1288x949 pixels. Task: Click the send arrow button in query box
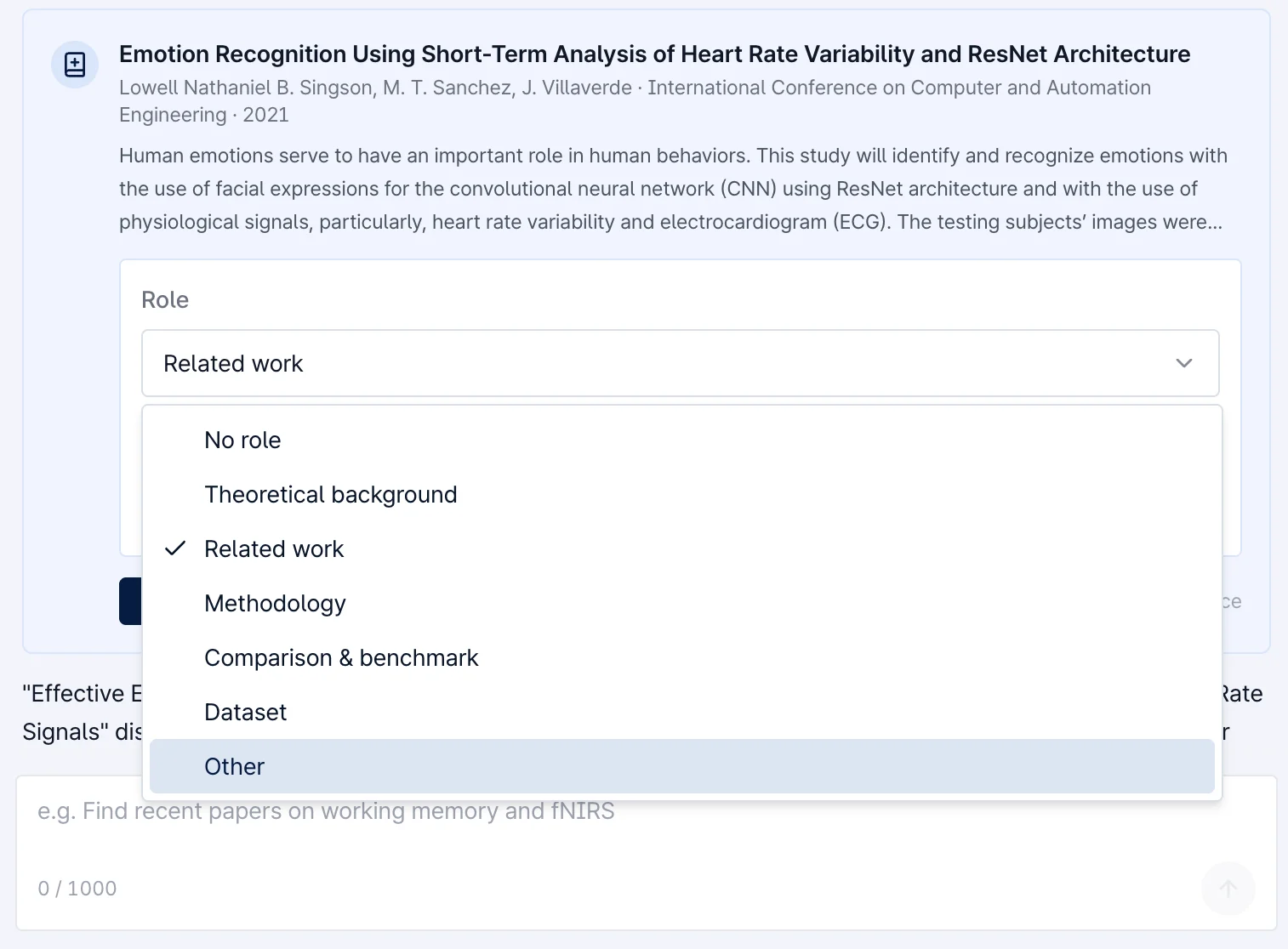pos(1228,889)
